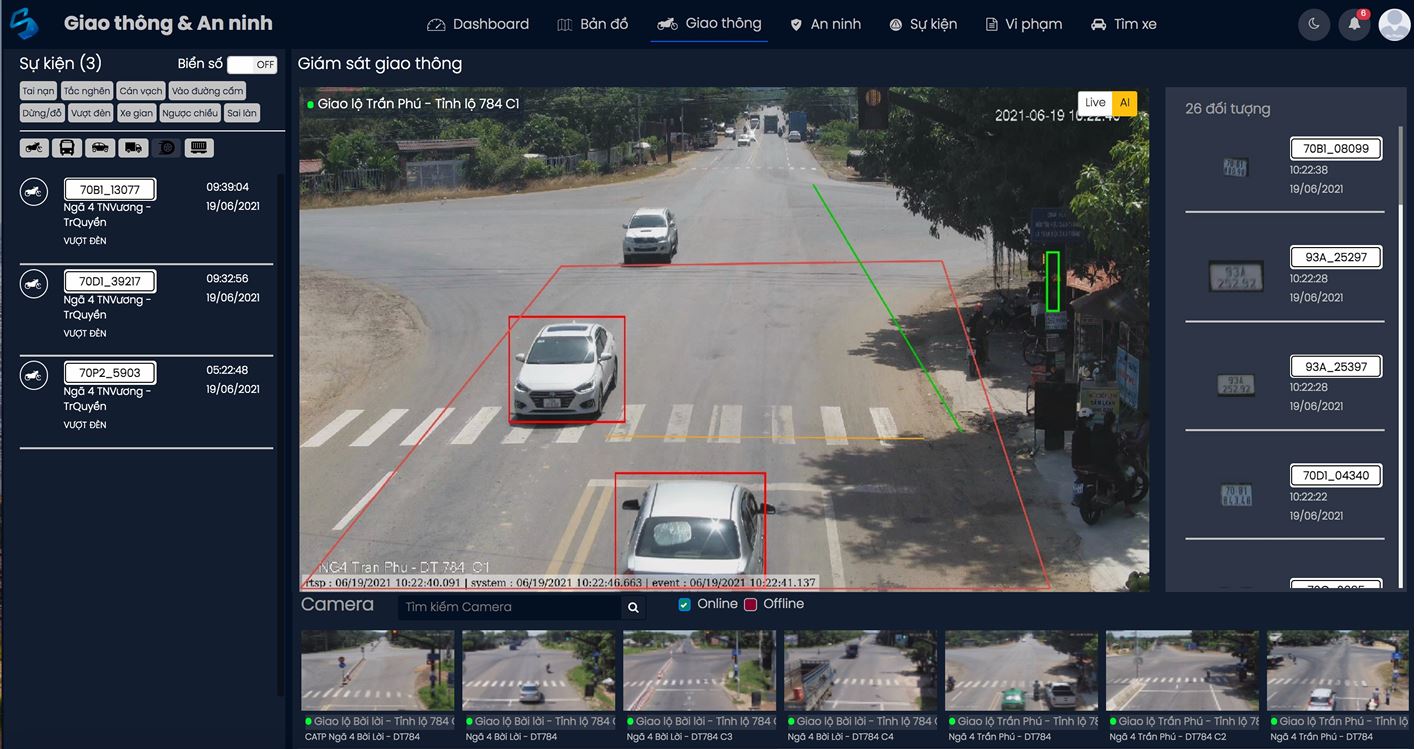Filter events by Tai nạn tag

point(39,91)
